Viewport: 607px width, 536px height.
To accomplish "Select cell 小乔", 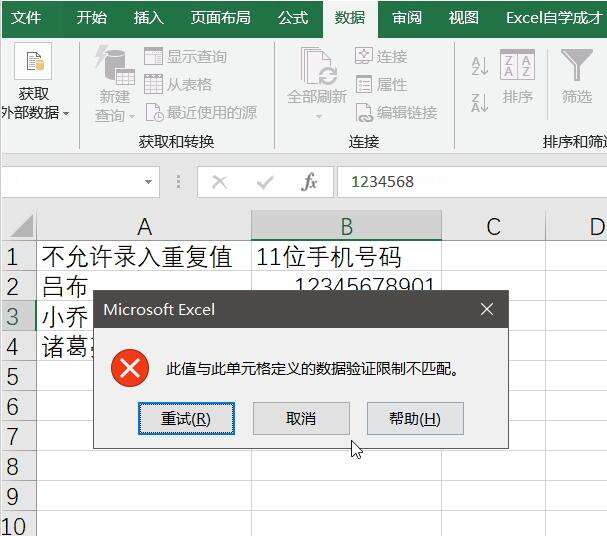I will pos(65,316).
